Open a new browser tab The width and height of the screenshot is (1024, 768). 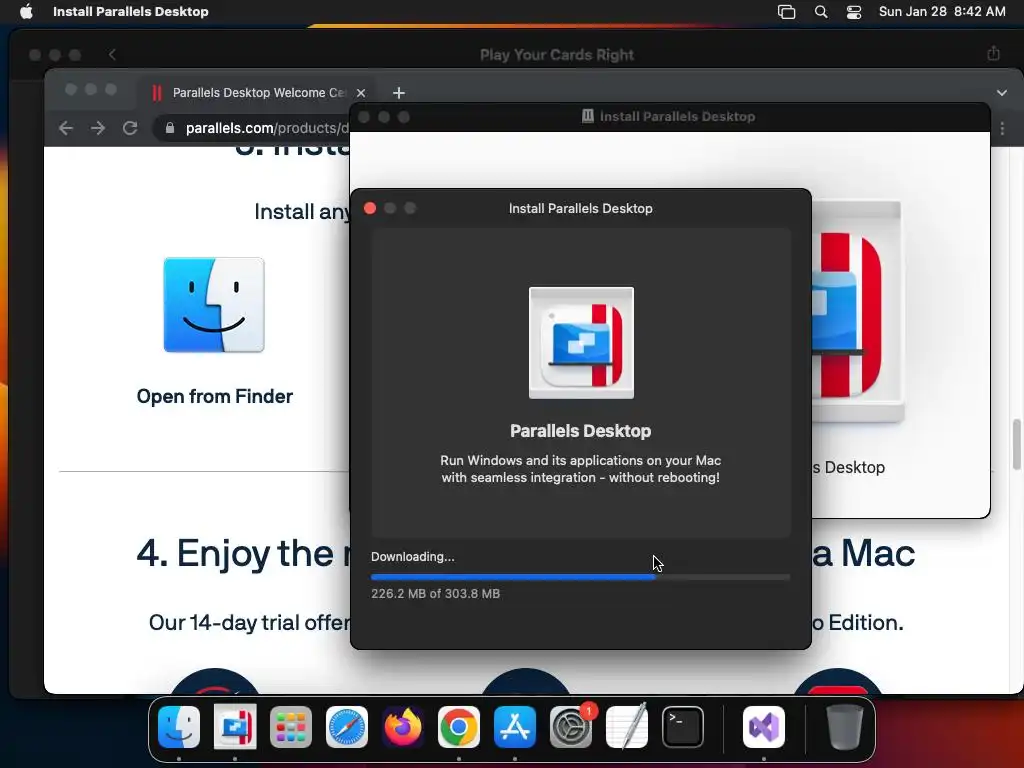pos(398,93)
